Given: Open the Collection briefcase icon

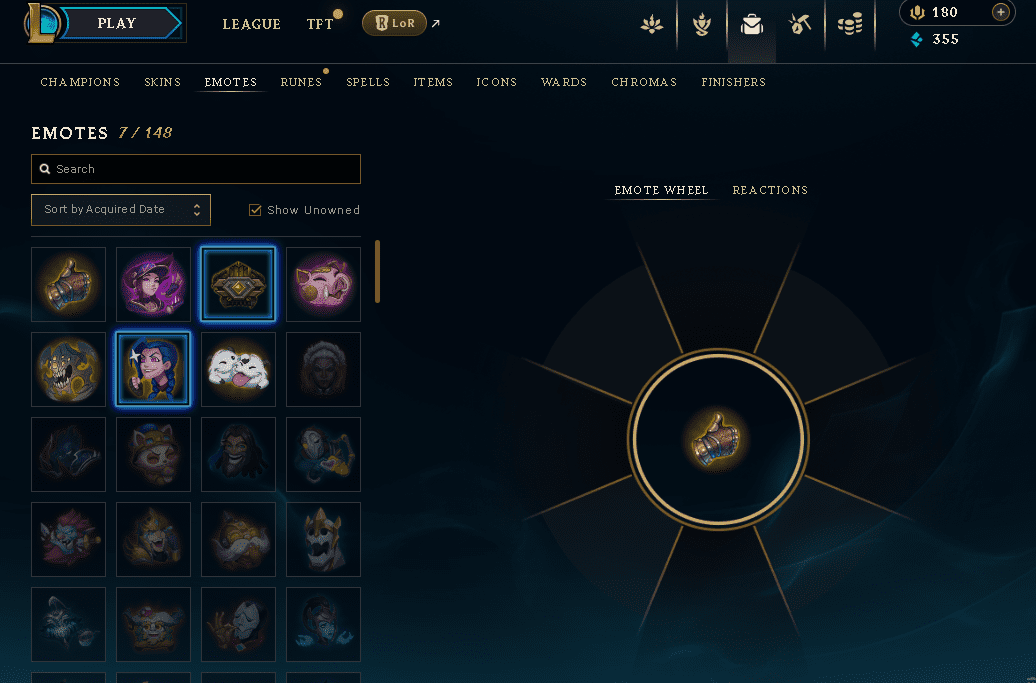Looking at the screenshot, I should click(x=751, y=25).
